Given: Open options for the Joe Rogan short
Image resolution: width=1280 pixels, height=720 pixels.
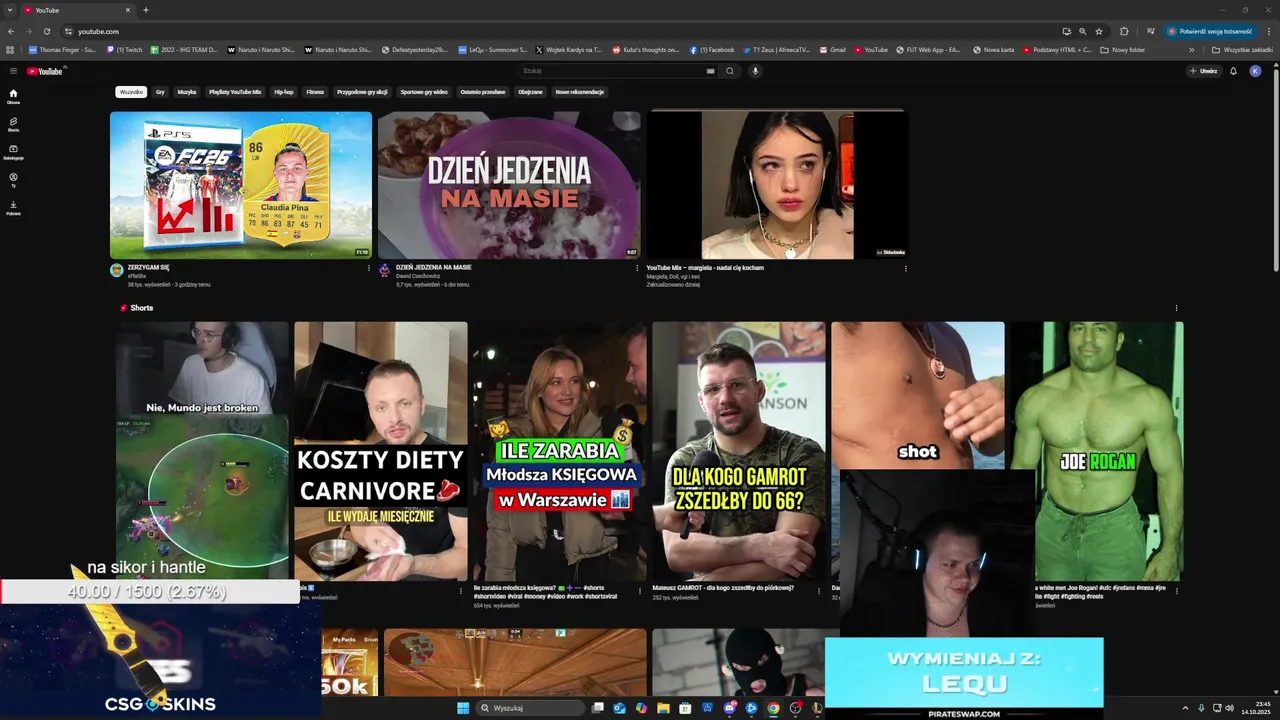Looking at the screenshot, I should 1176,590.
